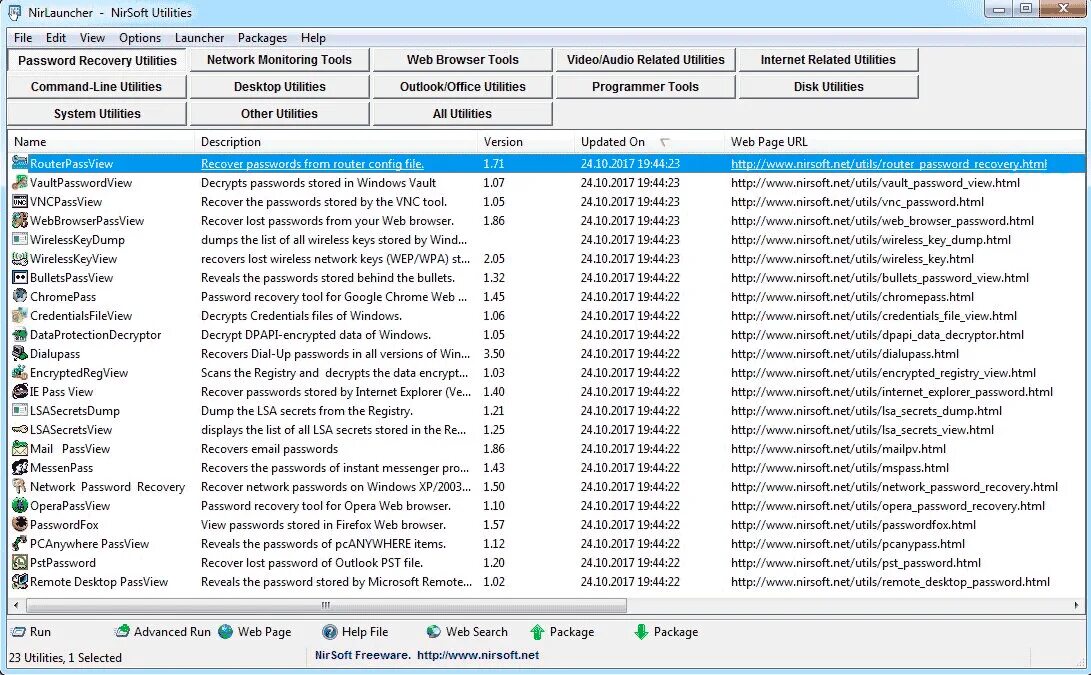This screenshot has height=675, width=1091.
Task: Click the WebBrowserPassView icon
Action: pyautogui.click(x=19, y=221)
